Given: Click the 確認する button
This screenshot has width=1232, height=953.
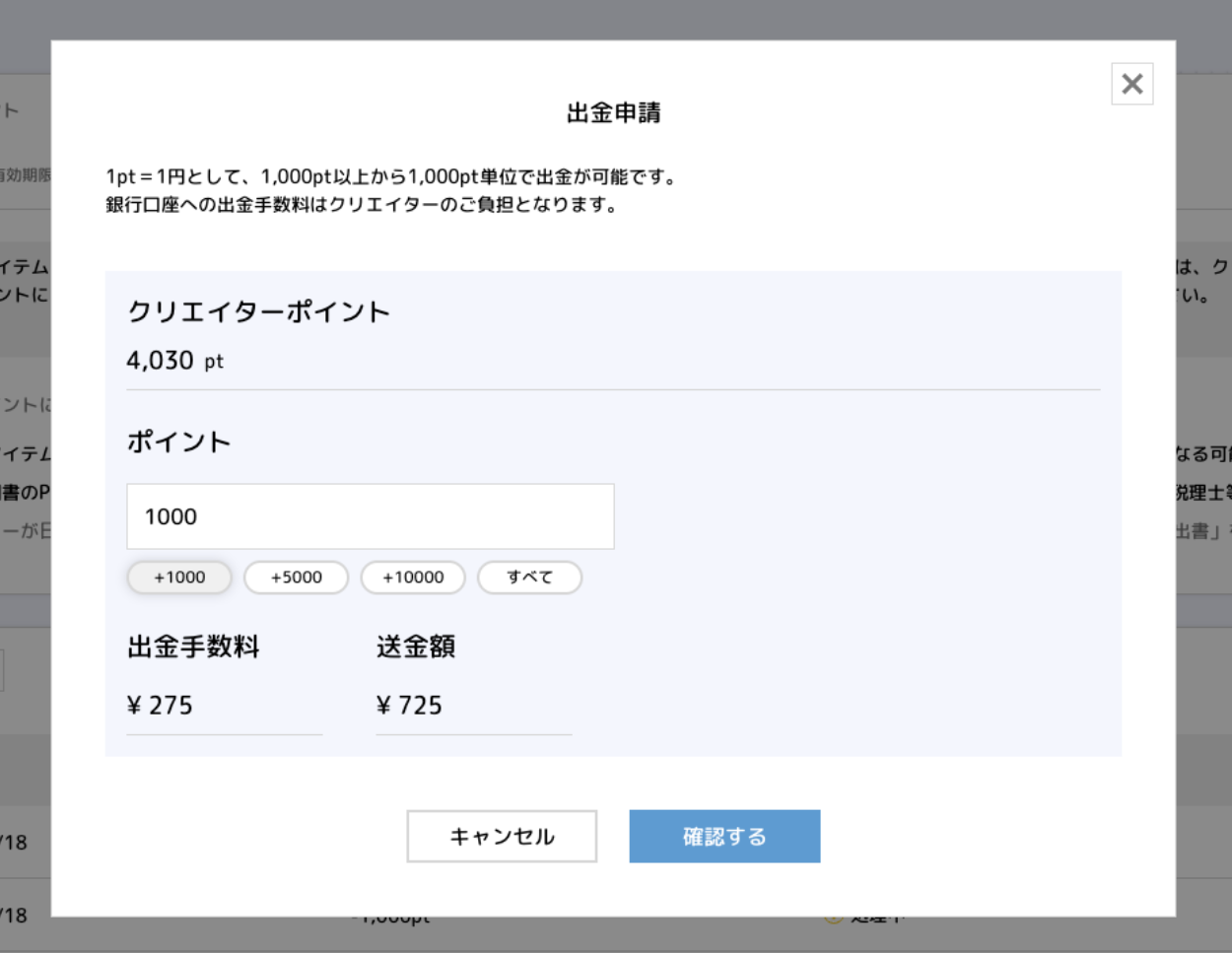Looking at the screenshot, I should click(x=724, y=837).
